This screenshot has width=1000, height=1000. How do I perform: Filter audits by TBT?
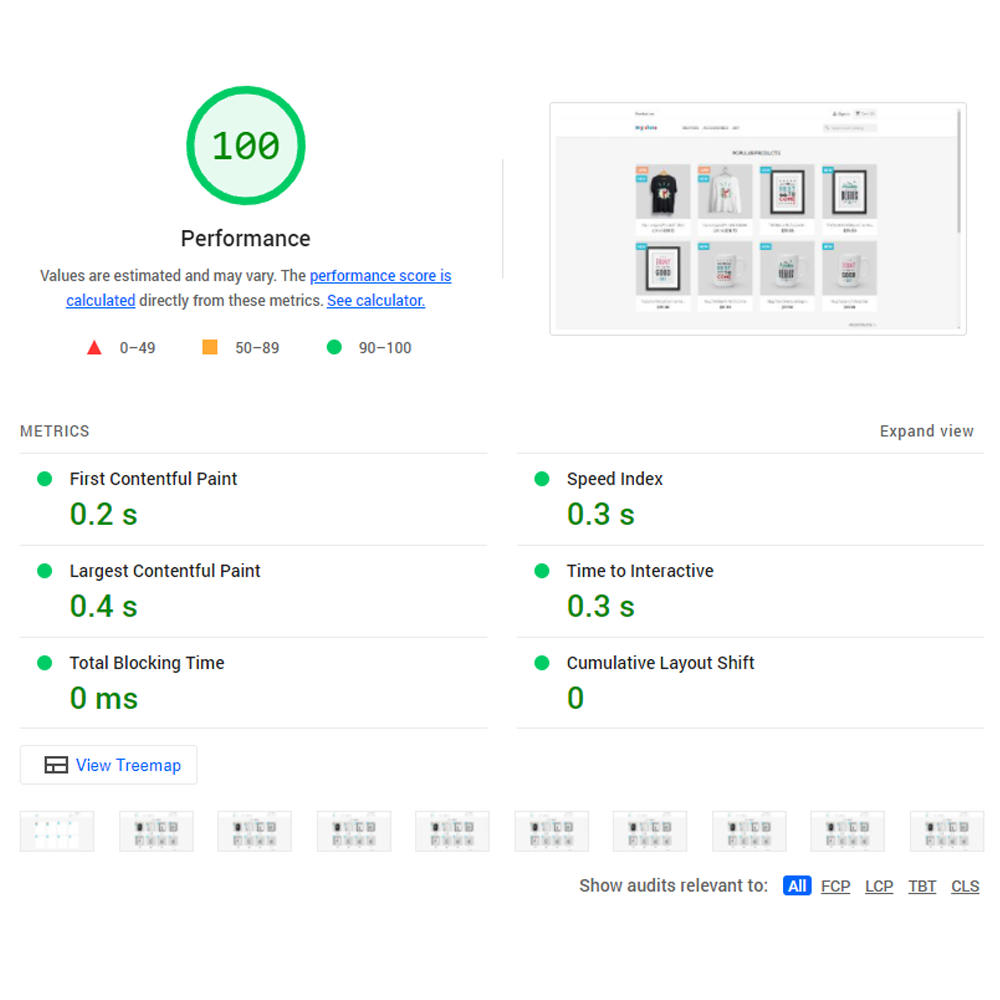coord(922,886)
